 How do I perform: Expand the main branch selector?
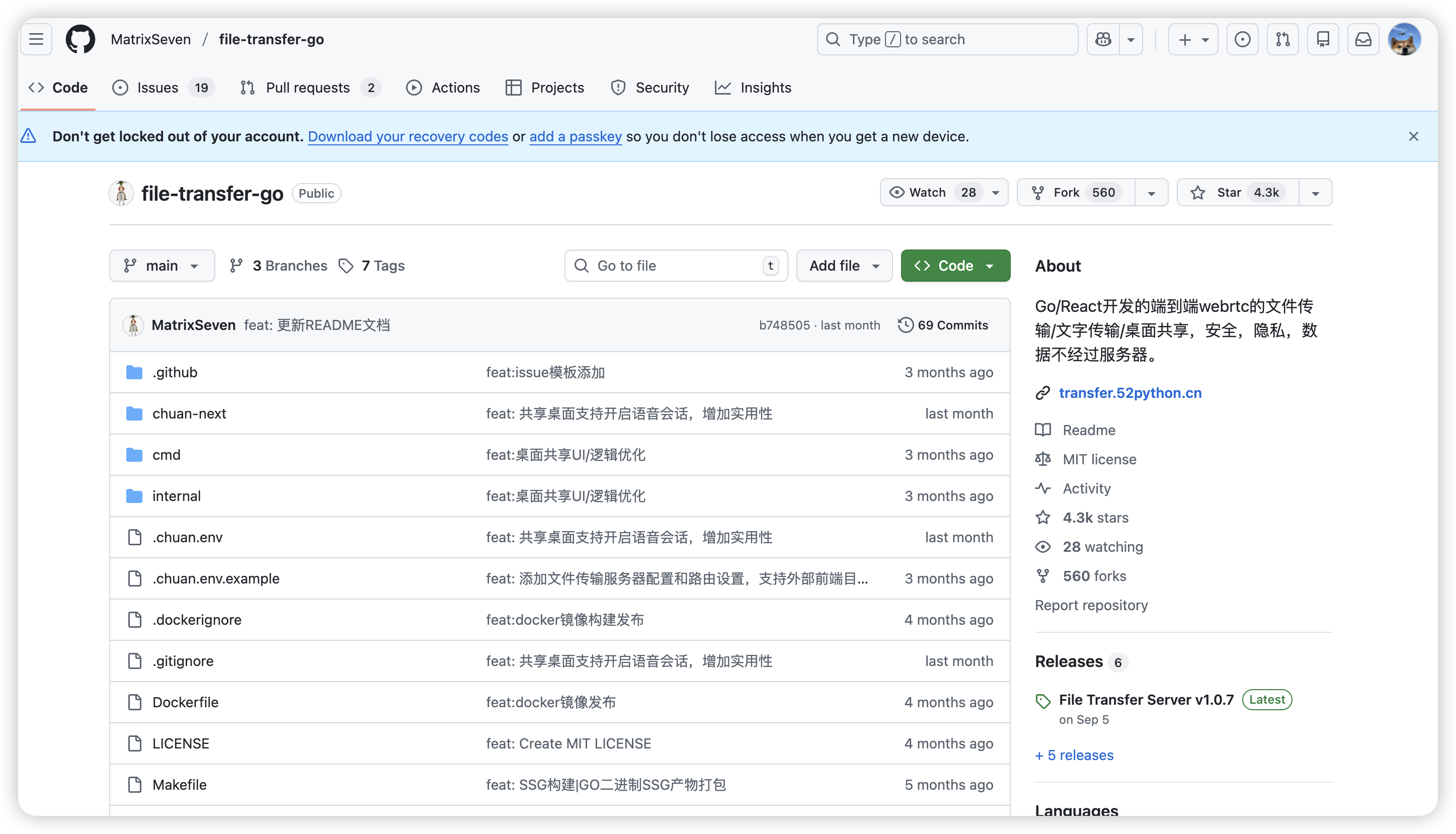point(161,266)
